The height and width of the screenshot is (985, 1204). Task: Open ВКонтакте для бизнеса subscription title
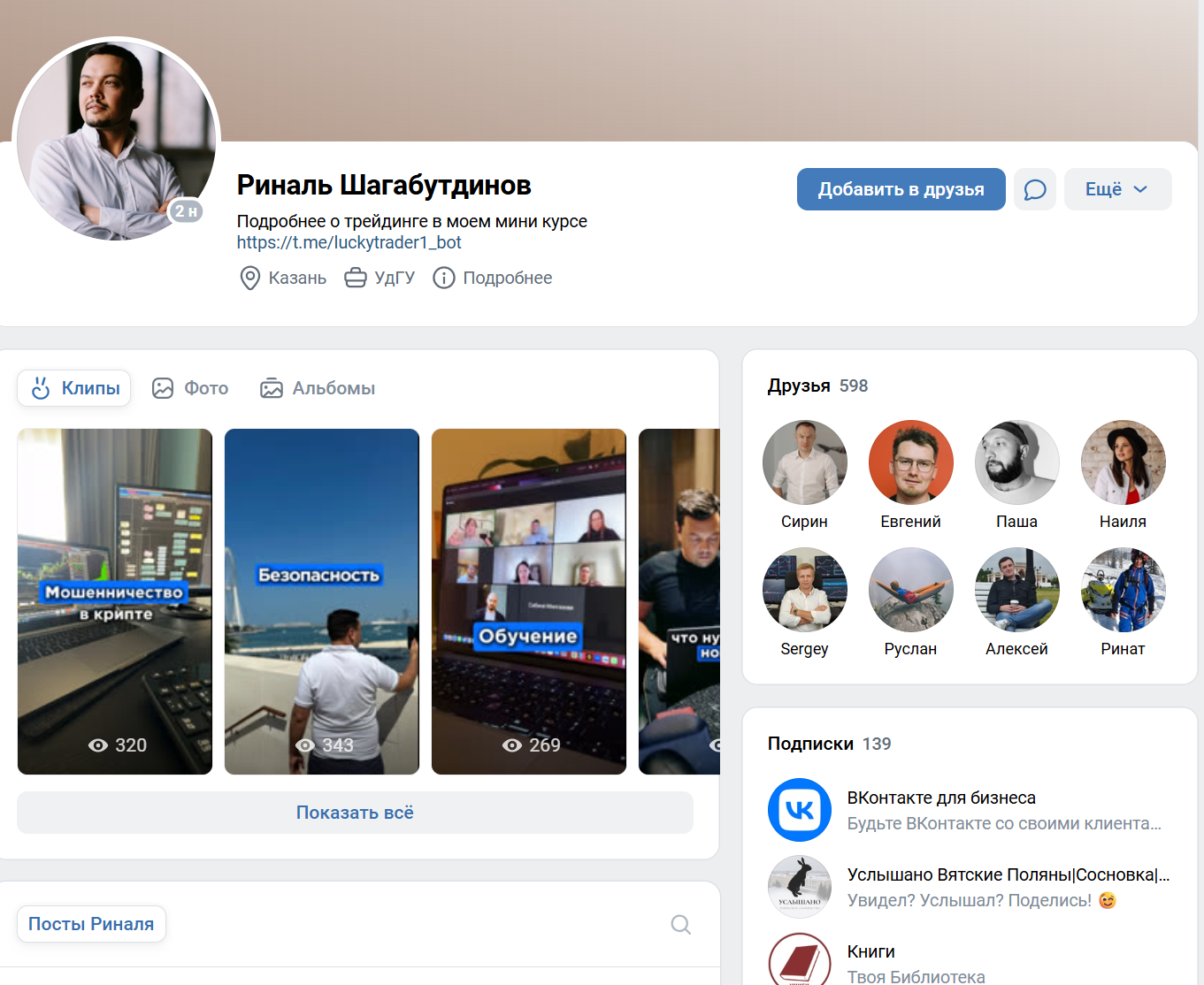click(x=941, y=798)
